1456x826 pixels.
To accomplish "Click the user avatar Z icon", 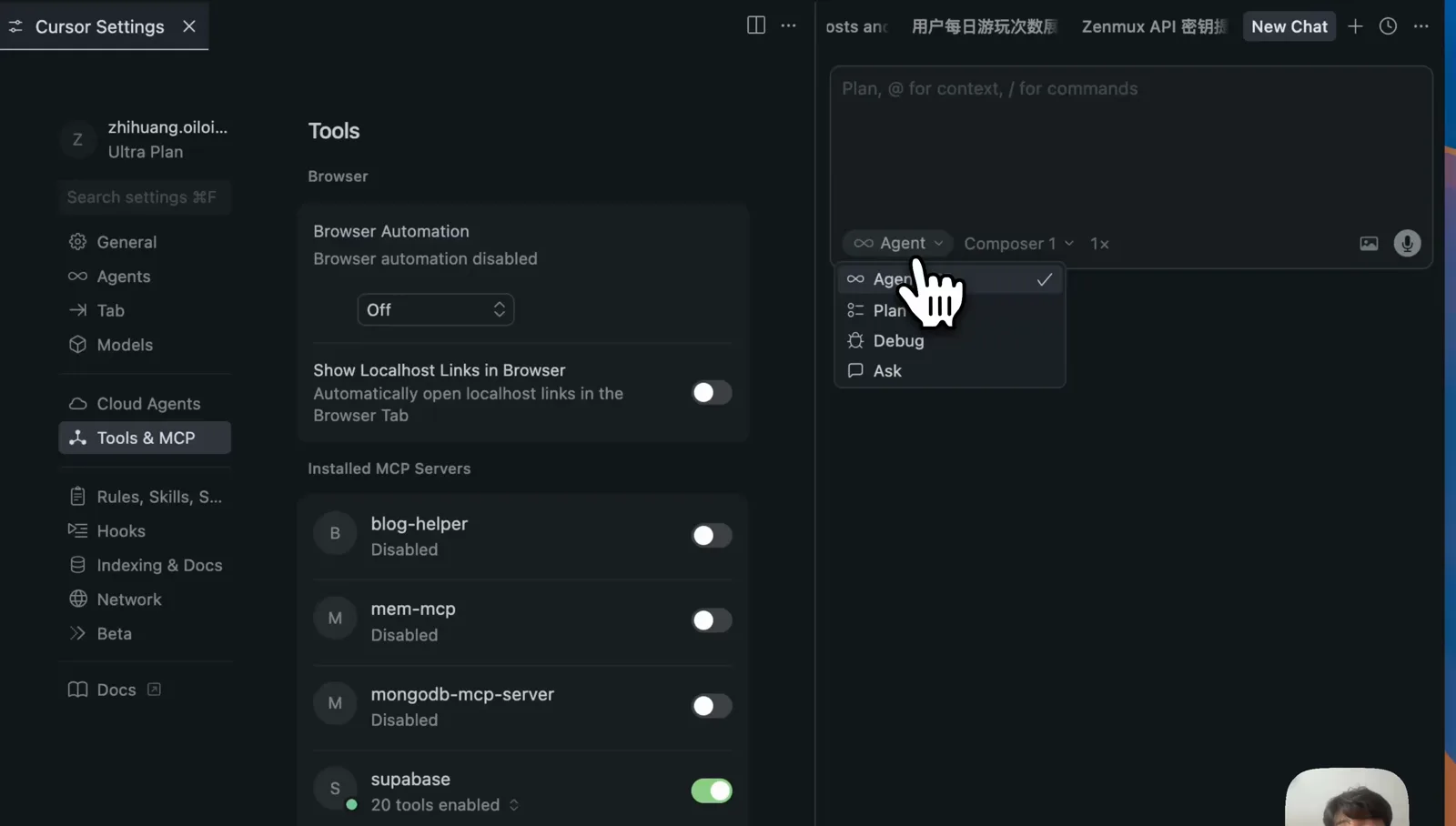I will click(77, 139).
